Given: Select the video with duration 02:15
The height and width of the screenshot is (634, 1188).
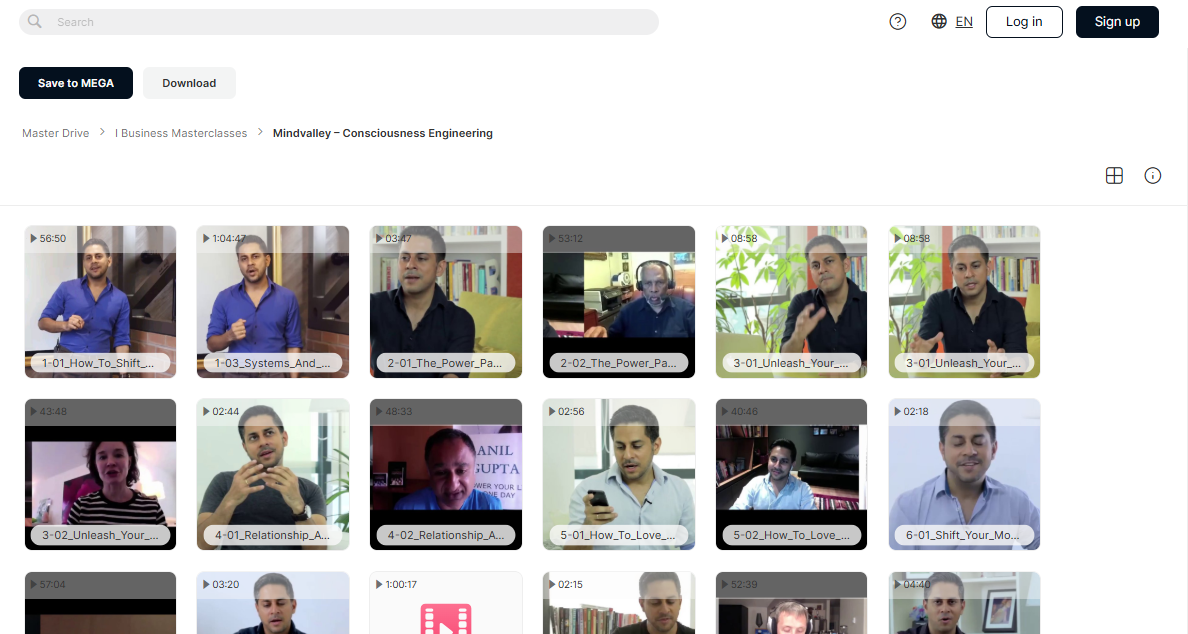Looking at the screenshot, I should tap(619, 603).
